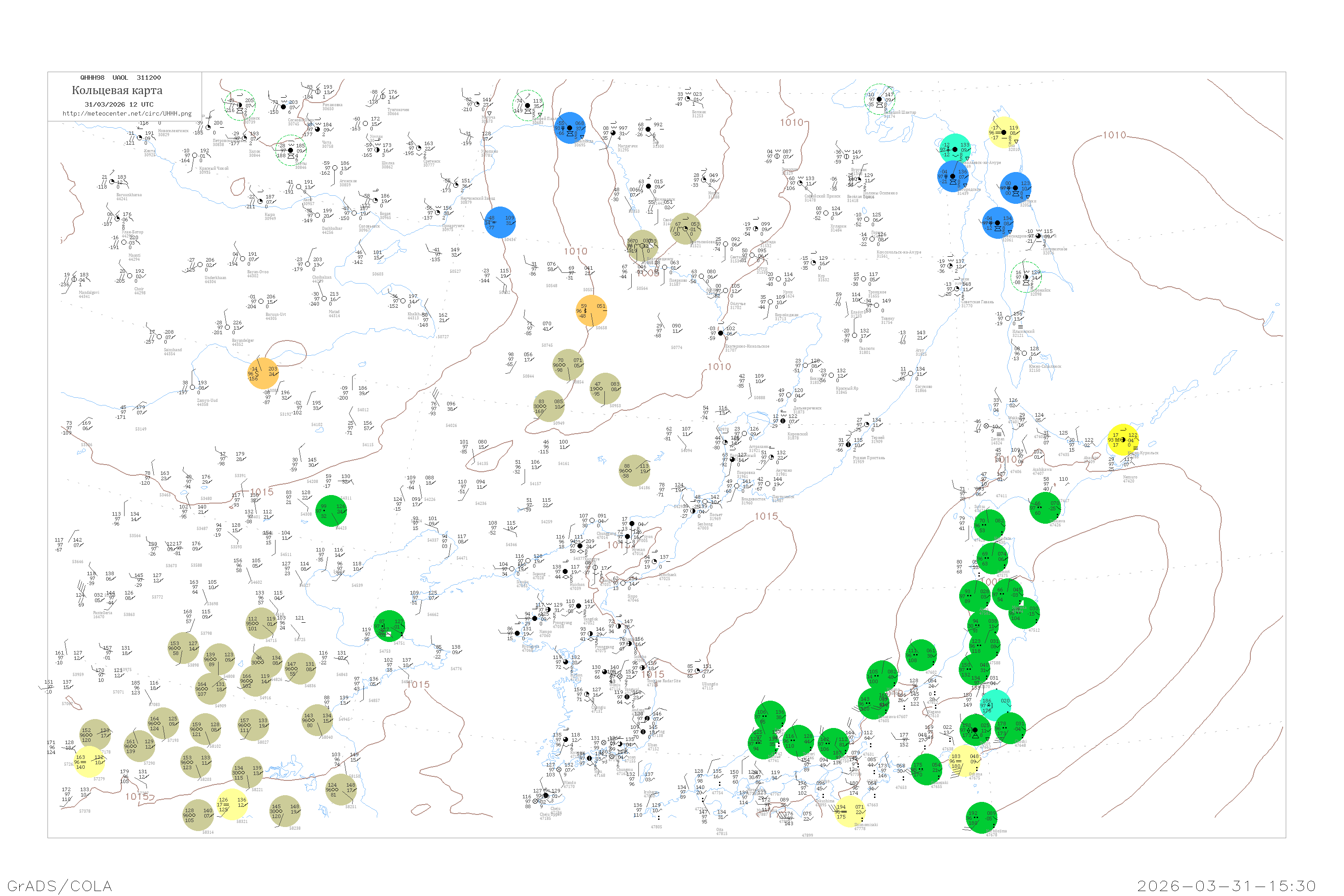Viewport: 1344px width, 896px height.
Task: Click the pale yellow marker at Oshima 47675
Action: [964, 761]
